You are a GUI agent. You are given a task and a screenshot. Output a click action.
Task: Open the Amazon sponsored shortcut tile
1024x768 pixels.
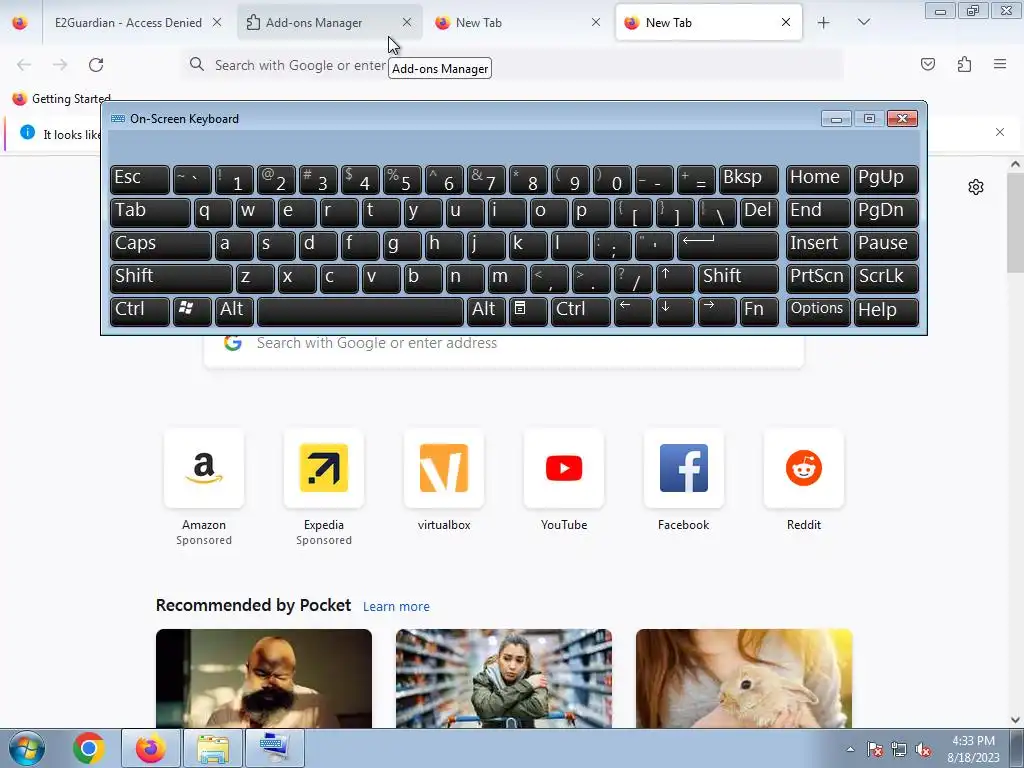click(204, 468)
